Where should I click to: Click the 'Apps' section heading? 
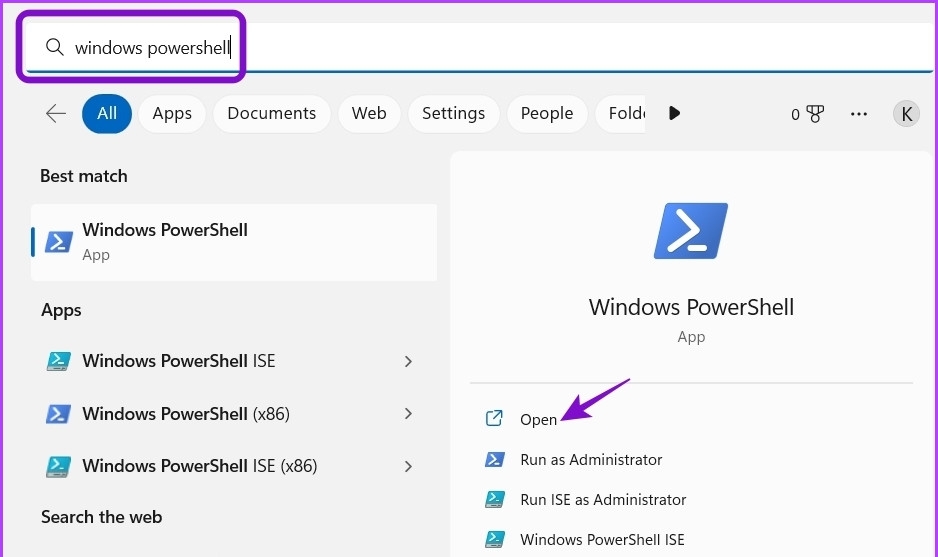[x=61, y=311]
